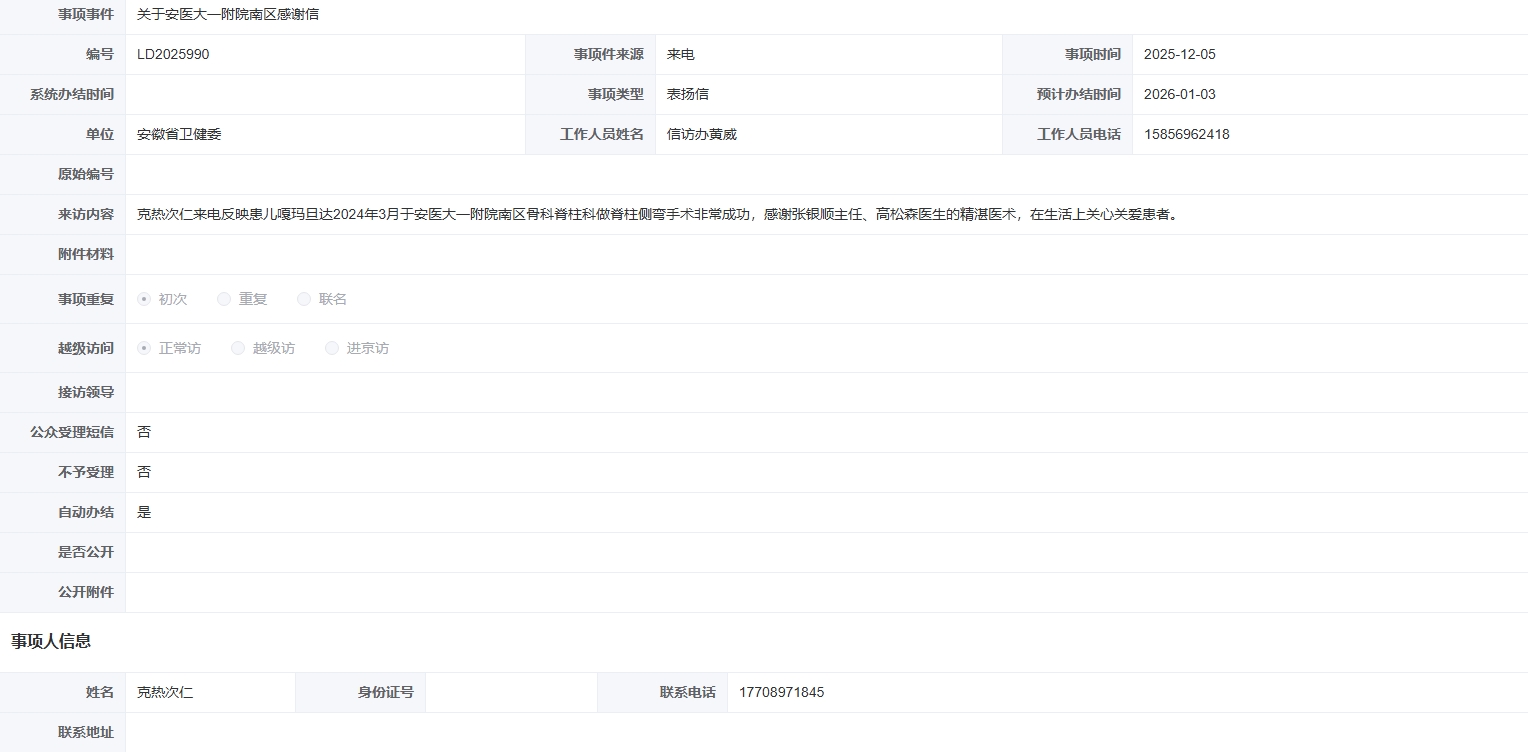Choose the 重复 radio option
Screen dimensions: 1528x752
[224, 299]
